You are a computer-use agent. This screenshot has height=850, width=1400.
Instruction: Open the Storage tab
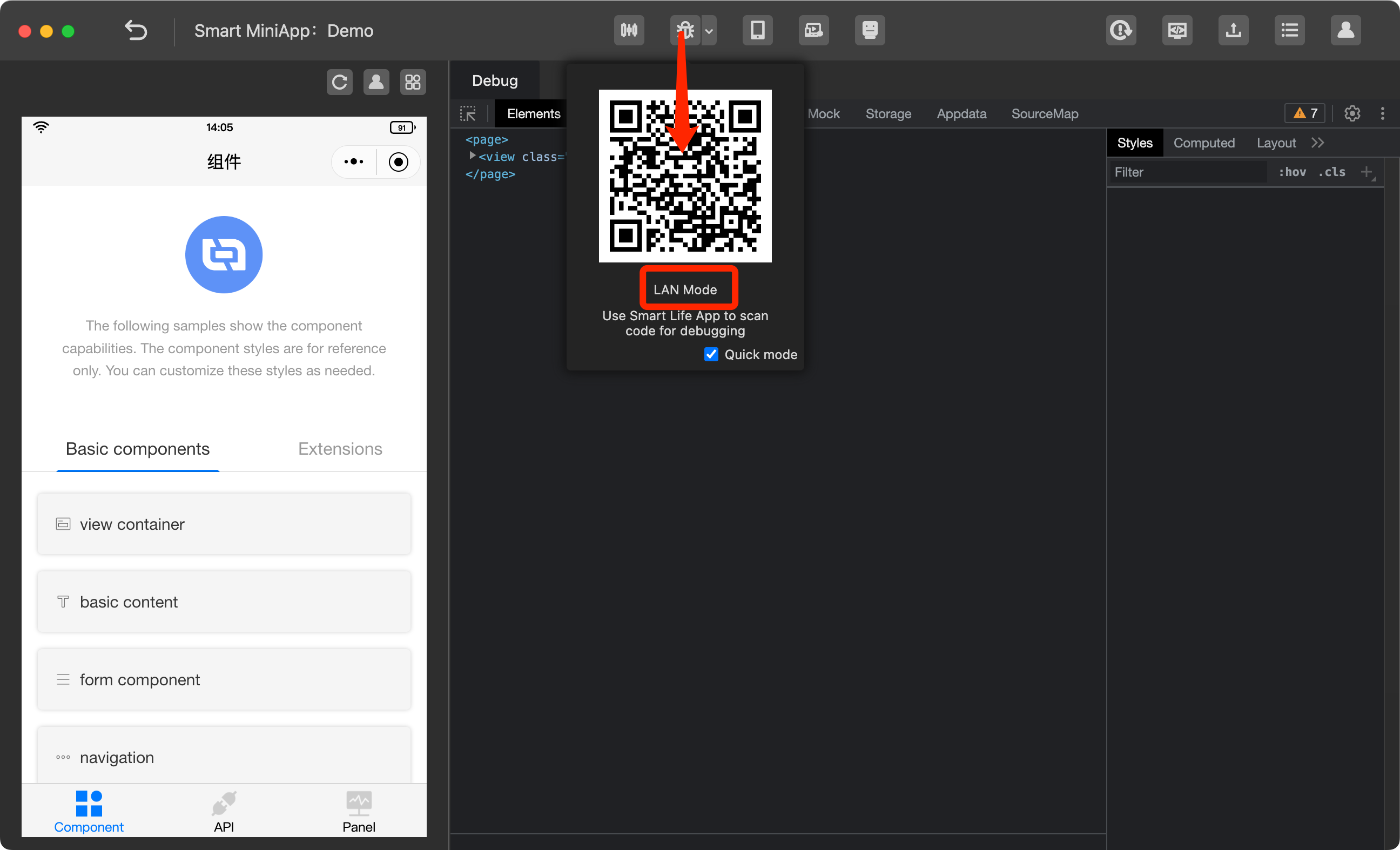tap(888, 113)
